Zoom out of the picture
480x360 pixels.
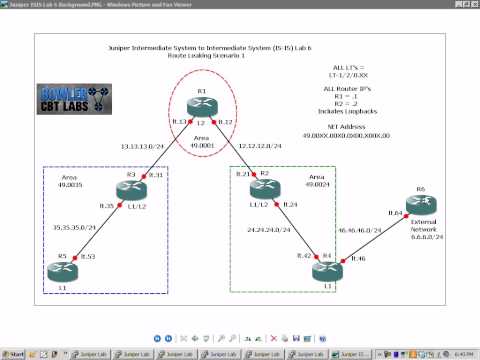point(233,339)
